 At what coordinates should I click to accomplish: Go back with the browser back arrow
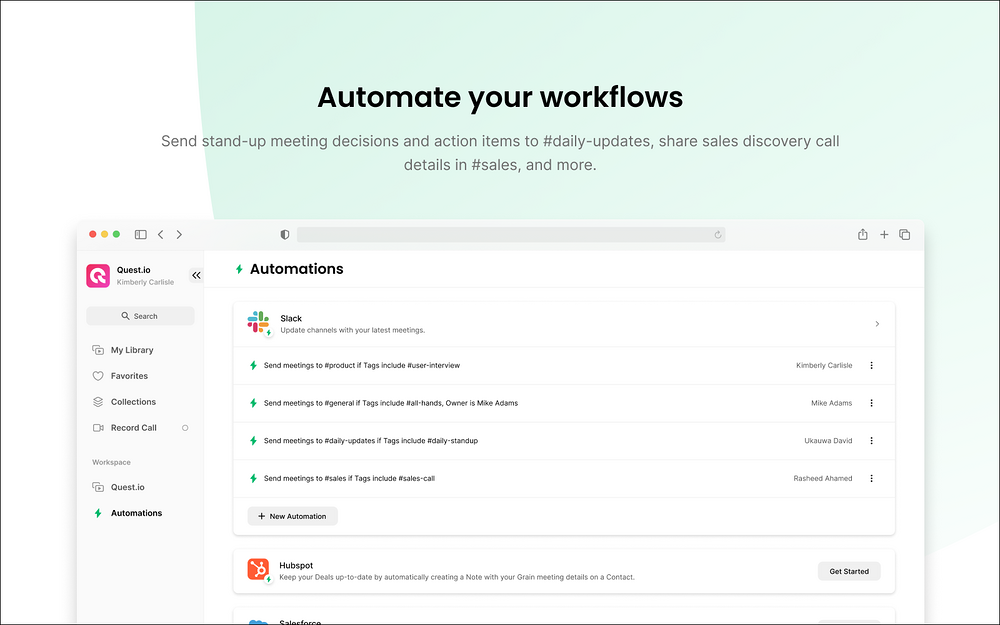161,235
